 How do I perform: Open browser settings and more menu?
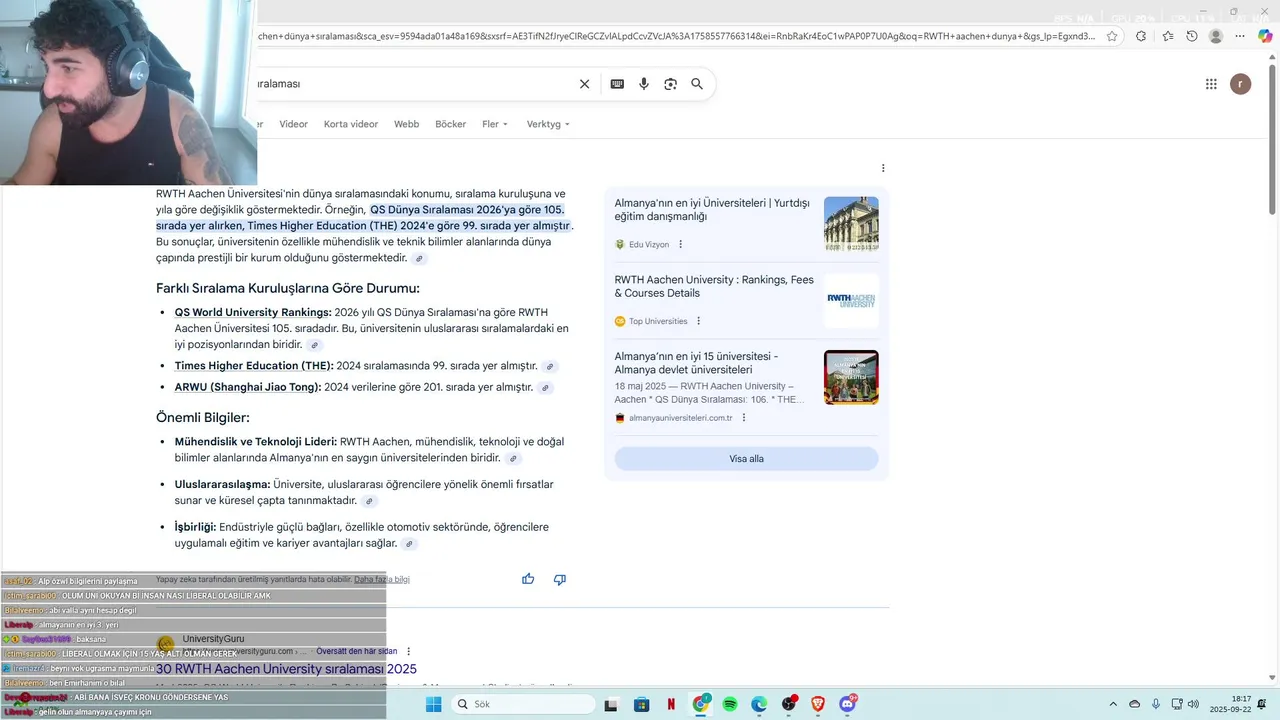click(1241, 36)
